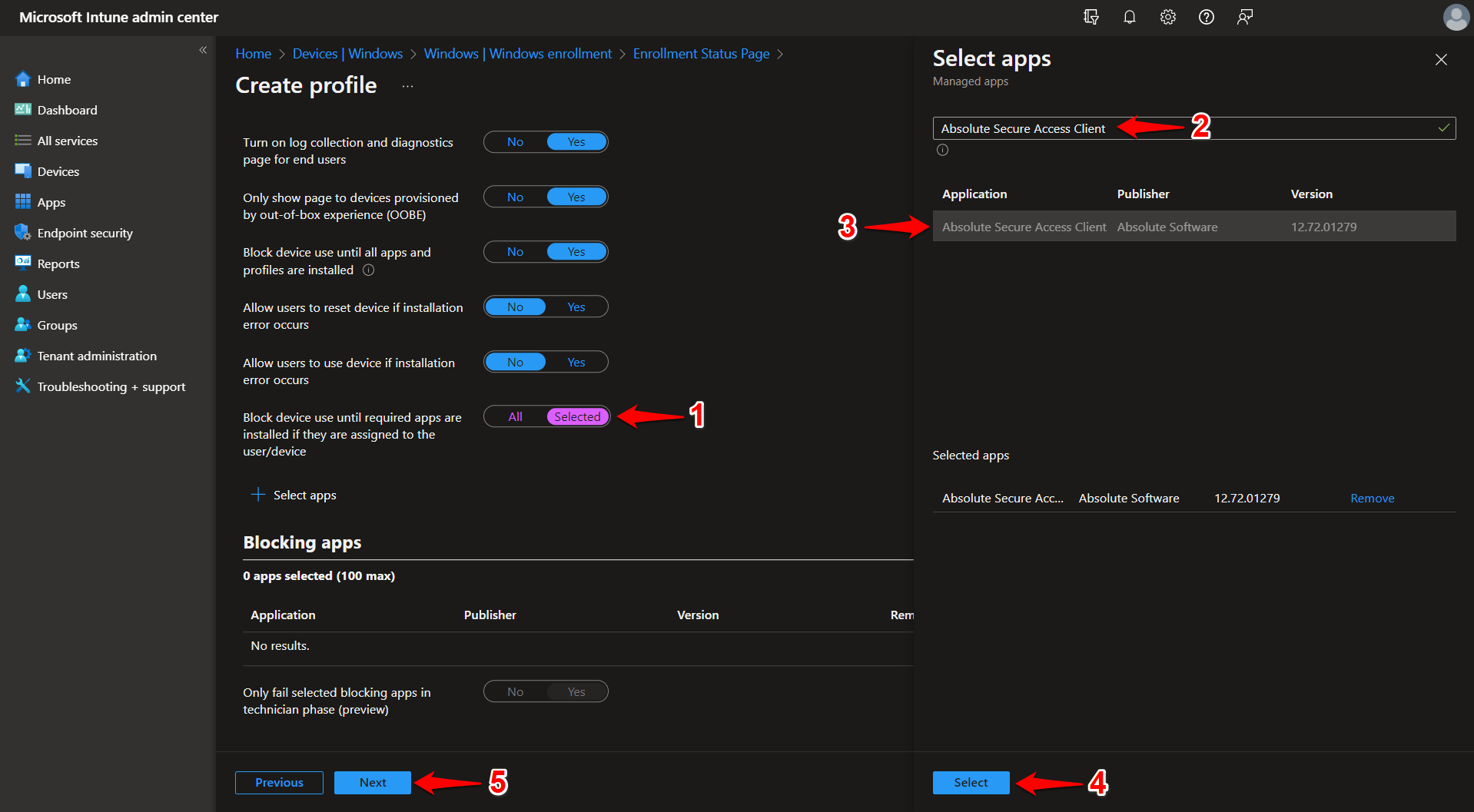Expand the breadcrumb chevron after Enrollment Status Page
This screenshot has height=812, width=1474.
click(x=781, y=54)
